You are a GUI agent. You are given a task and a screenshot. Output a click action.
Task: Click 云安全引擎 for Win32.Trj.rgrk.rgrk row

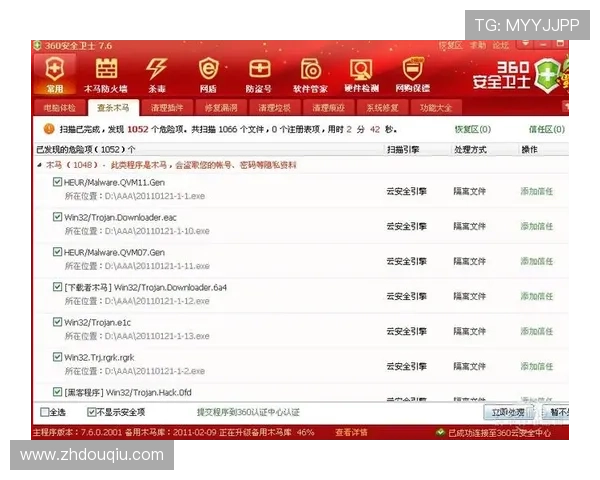(406, 366)
